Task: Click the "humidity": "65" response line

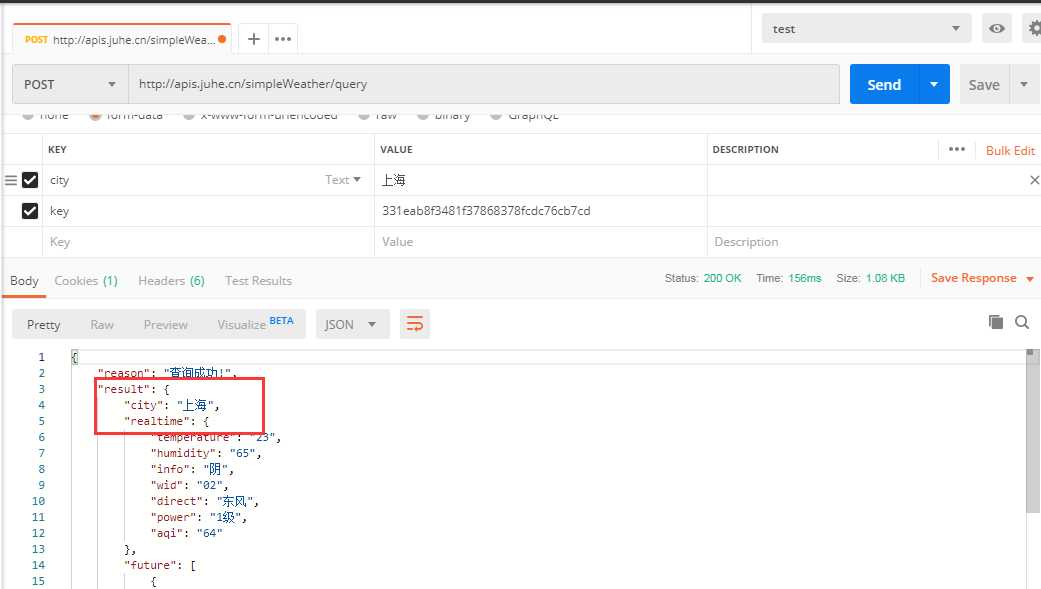Action: (x=206, y=453)
